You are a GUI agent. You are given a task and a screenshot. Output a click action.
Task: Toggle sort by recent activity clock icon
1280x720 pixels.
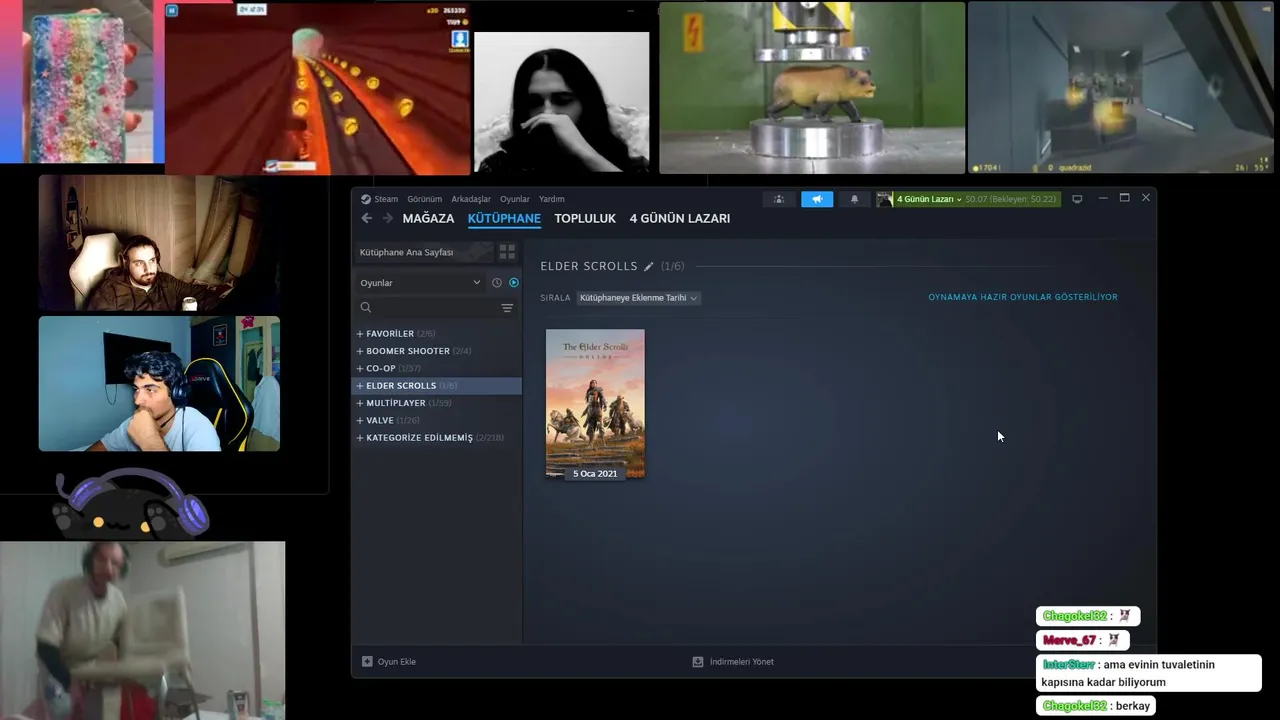coord(497,283)
